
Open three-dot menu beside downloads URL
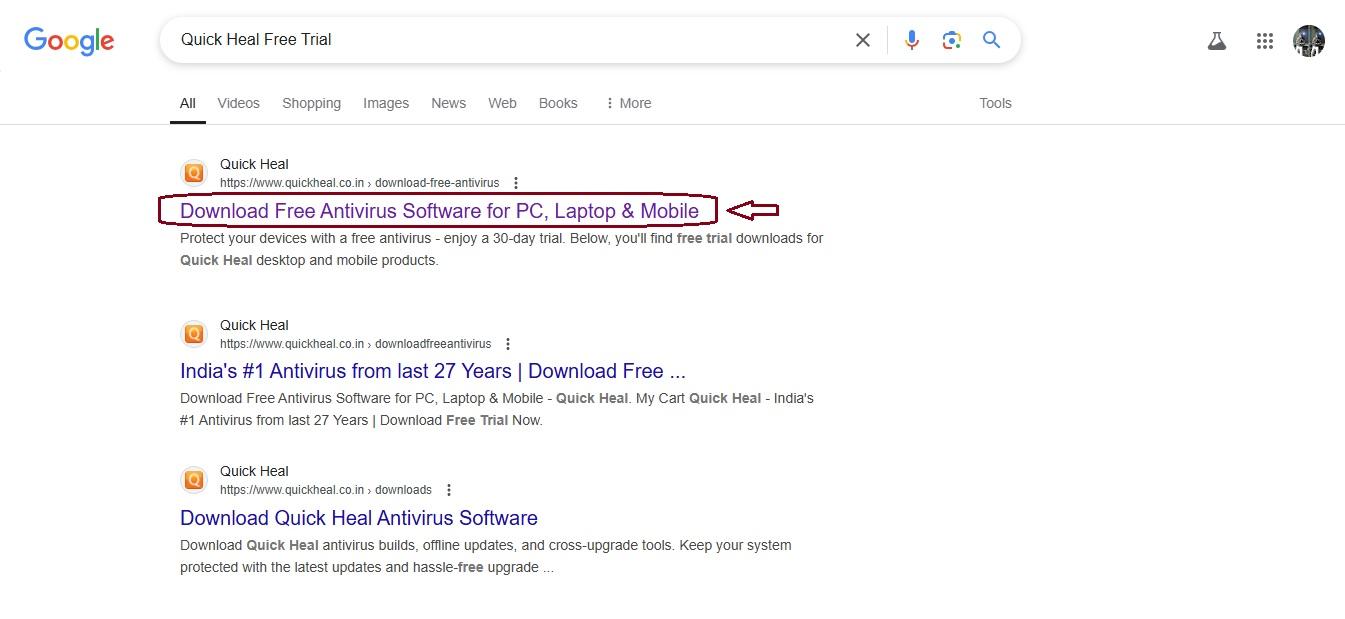point(449,490)
